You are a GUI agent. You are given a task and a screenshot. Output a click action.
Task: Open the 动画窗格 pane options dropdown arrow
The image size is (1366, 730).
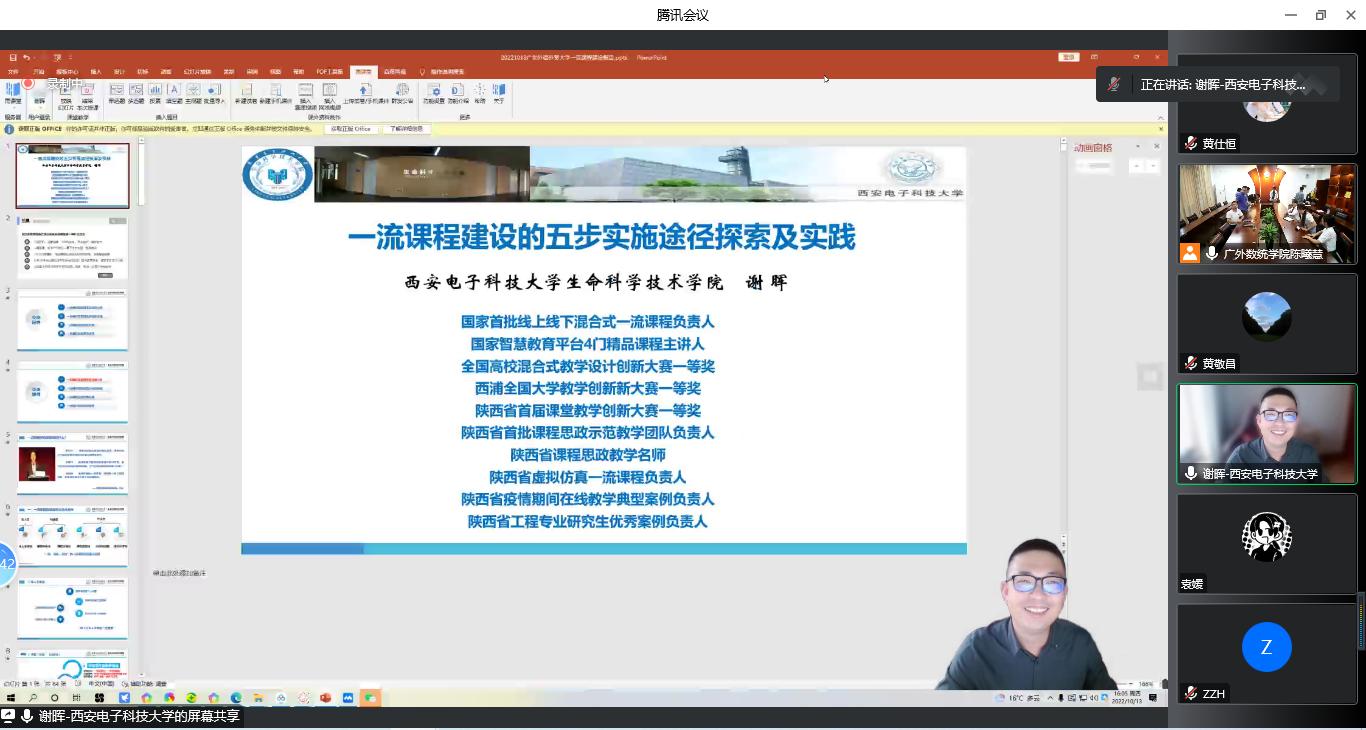(1137, 147)
